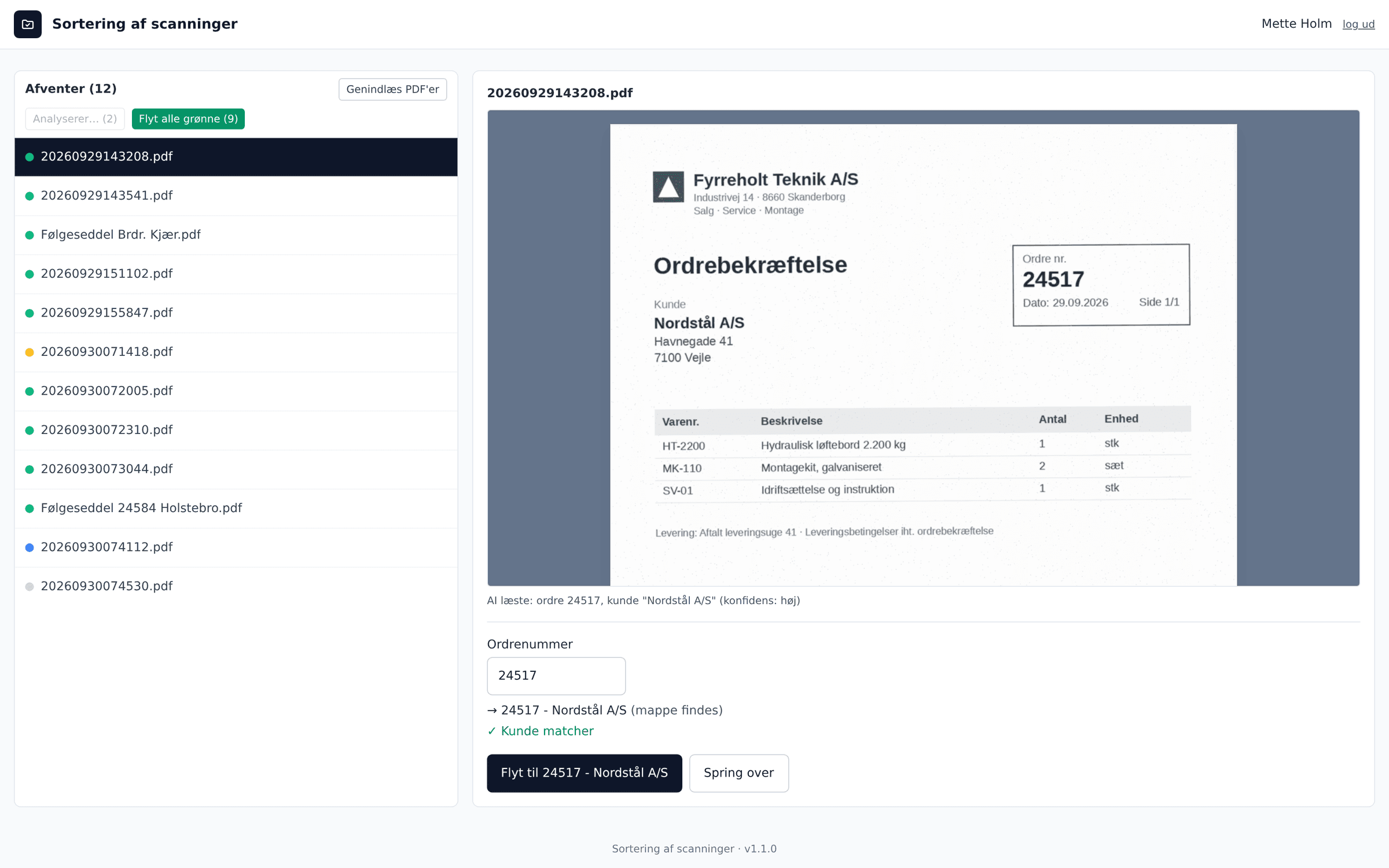
Task: Click the user name Mette Holm
Action: coord(1296,24)
